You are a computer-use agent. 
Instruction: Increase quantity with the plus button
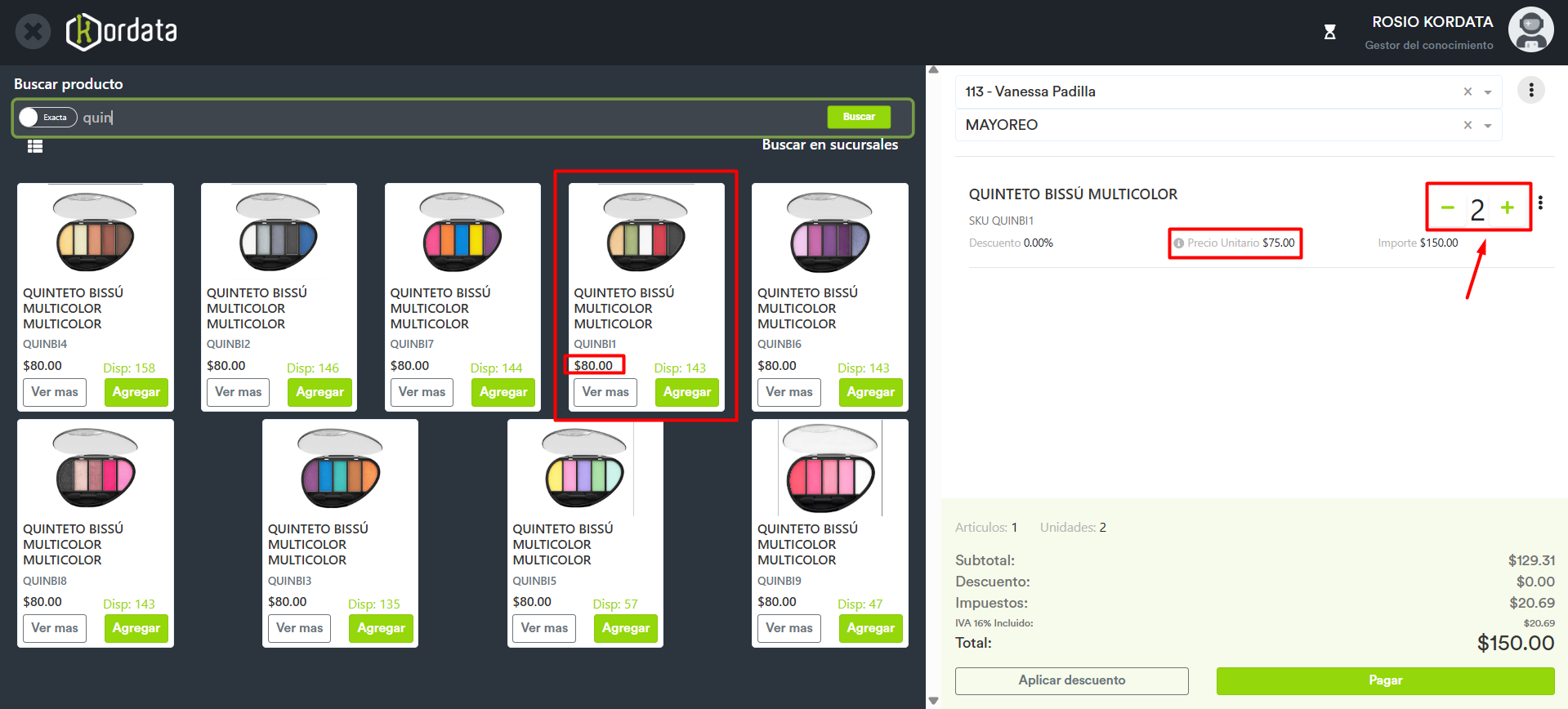click(1507, 208)
